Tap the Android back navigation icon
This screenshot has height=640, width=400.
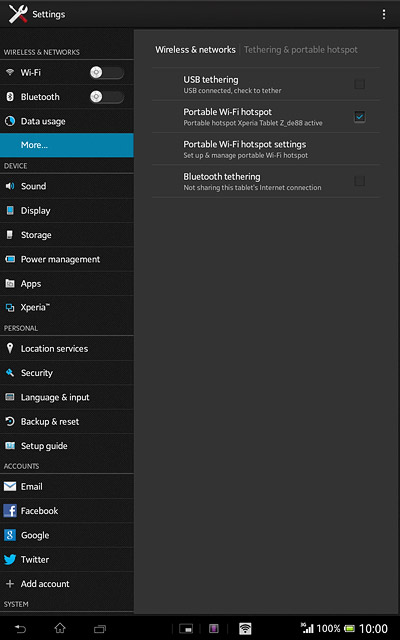(20, 628)
